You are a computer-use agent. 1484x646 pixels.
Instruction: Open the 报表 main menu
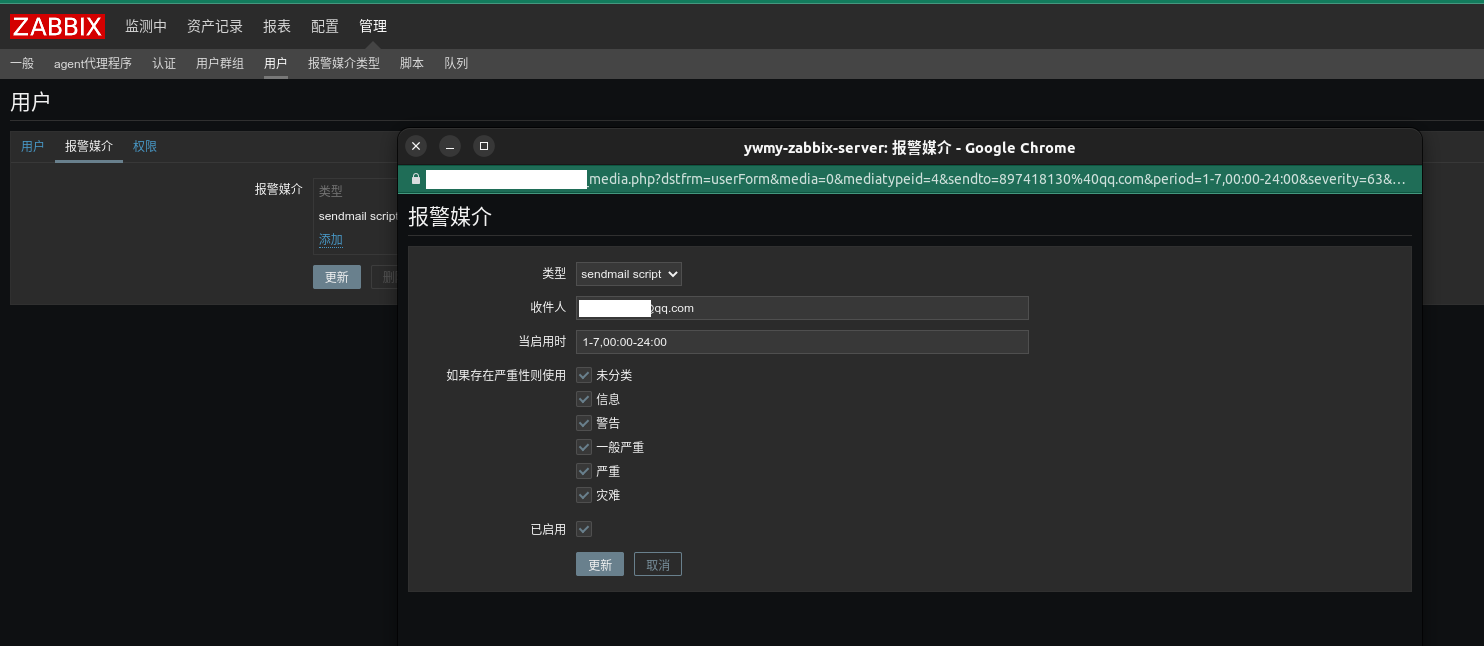coord(277,27)
